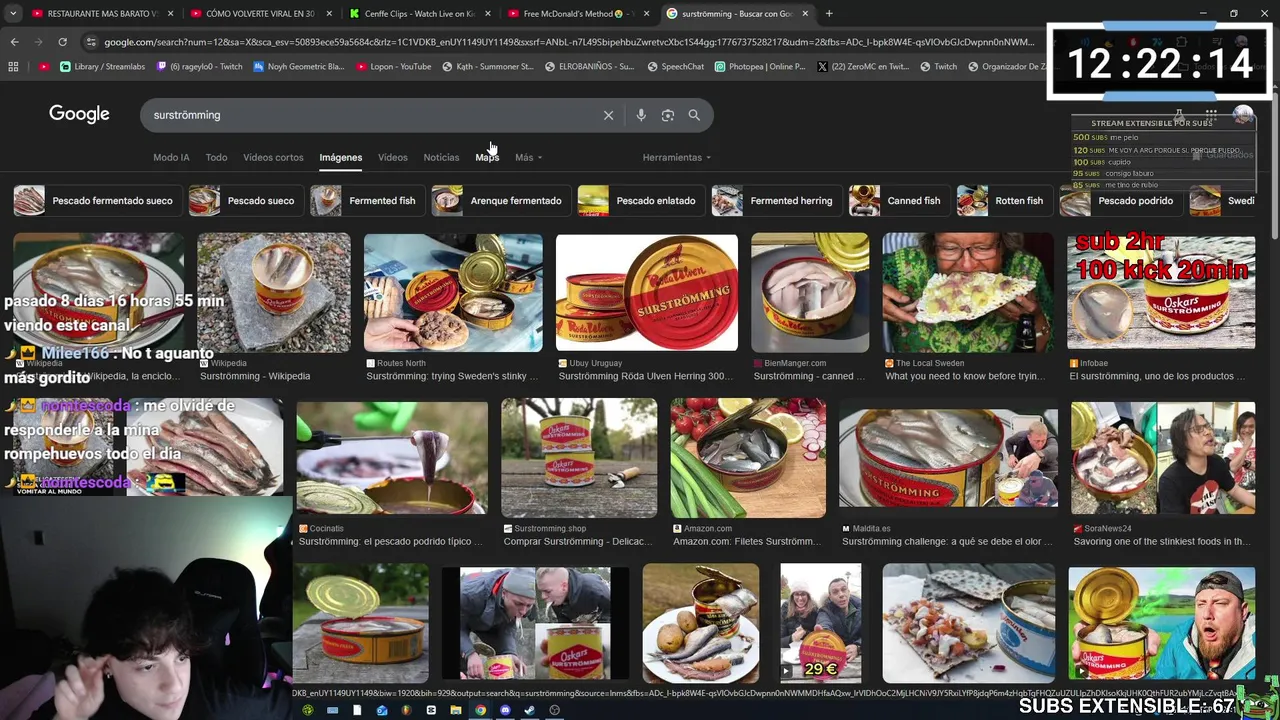The width and height of the screenshot is (1280, 720).
Task: Filter by Canned fish chip
Action: pyautogui.click(x=898, y=201)
